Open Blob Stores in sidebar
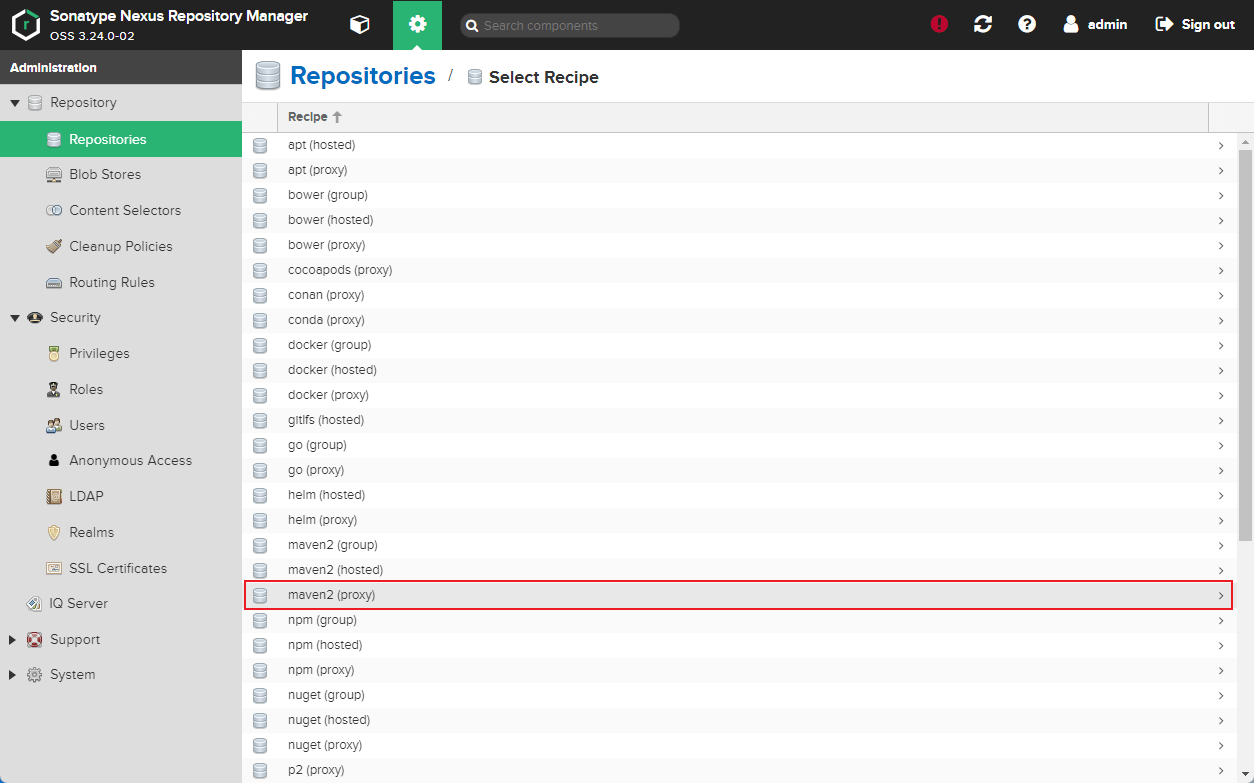Image resolution: width=1254 pixels, height=783 pixels. [121, 174]
